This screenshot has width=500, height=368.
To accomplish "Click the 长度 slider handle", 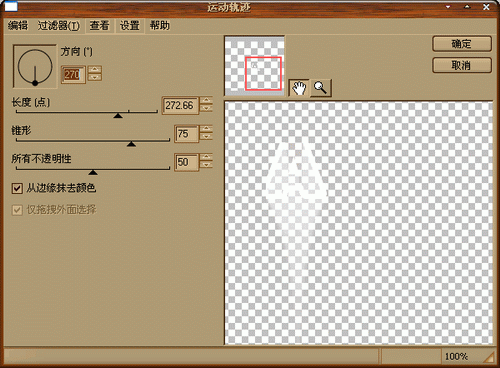I will [x=118, y=116].
